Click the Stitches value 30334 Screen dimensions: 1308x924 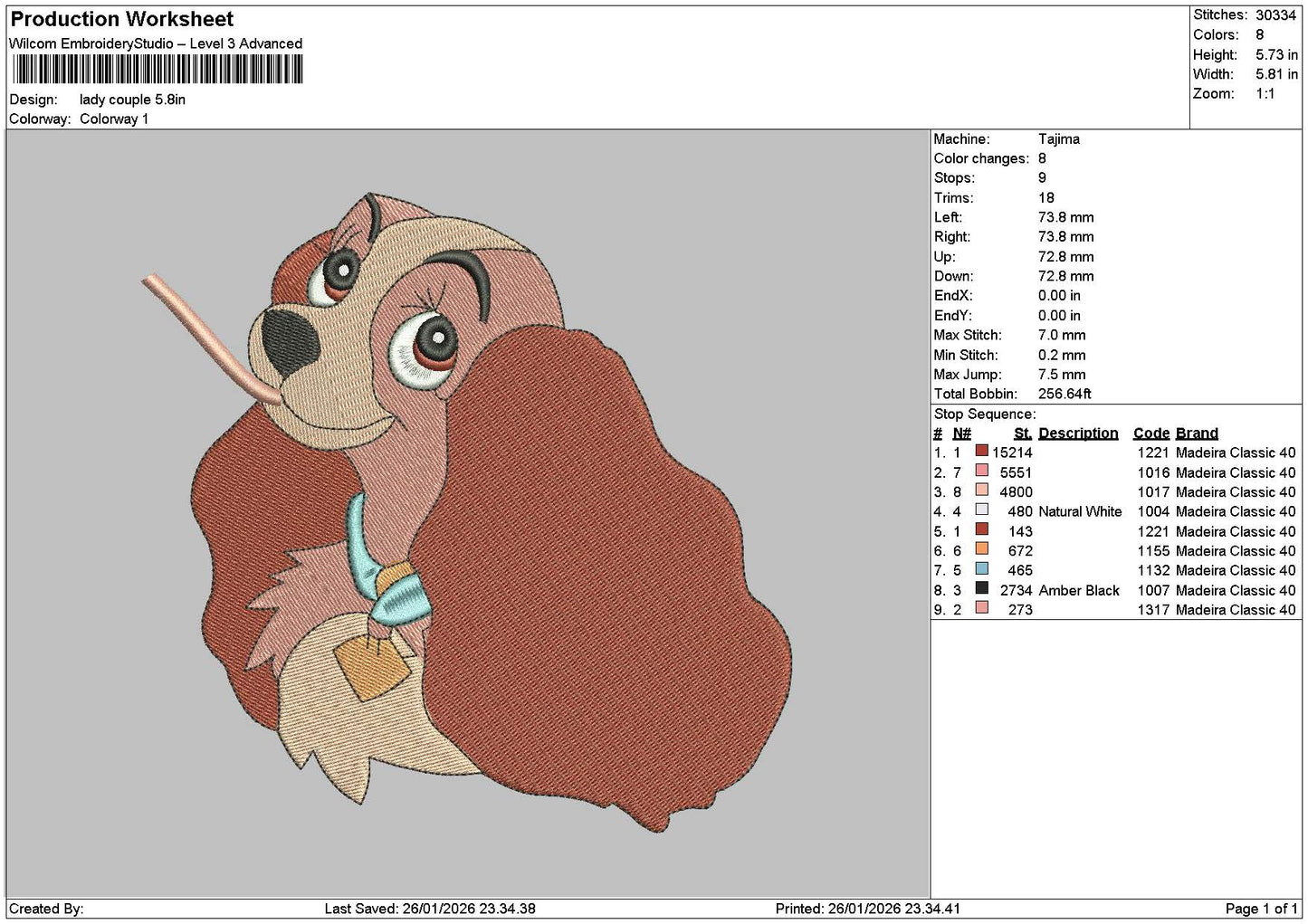(1276, 15)
